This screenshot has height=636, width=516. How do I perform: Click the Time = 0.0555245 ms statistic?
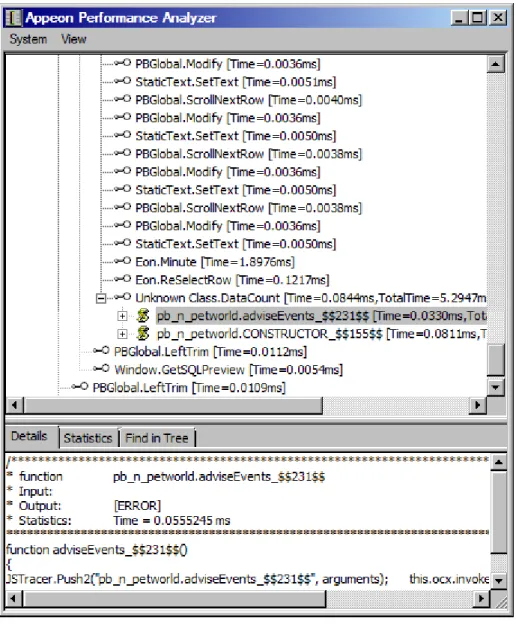point(172,520)
